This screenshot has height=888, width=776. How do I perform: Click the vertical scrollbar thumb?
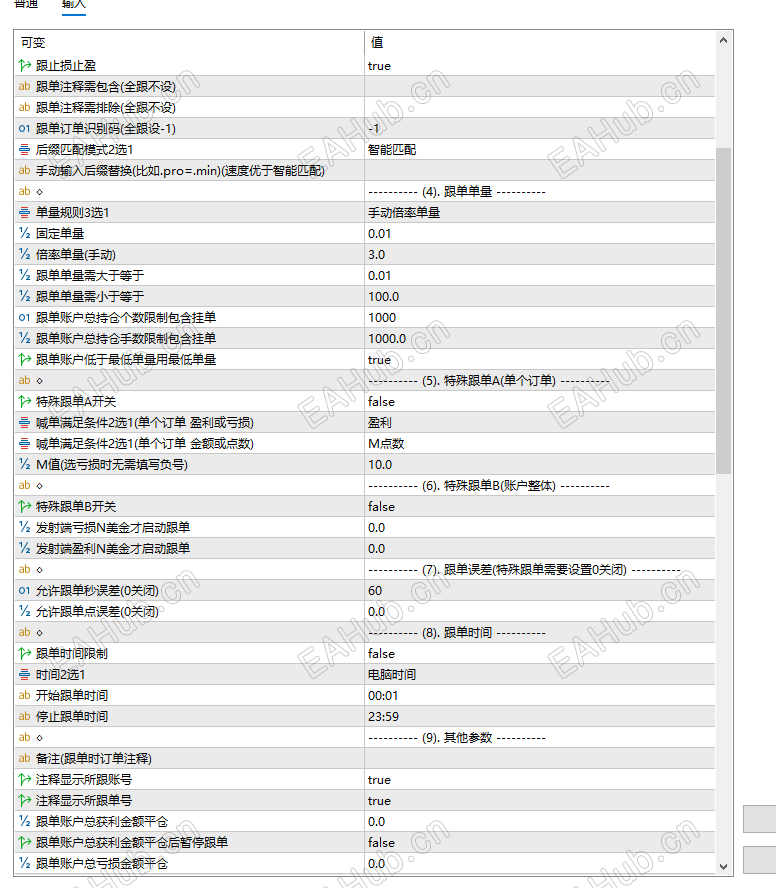pyautogui.click(x=723, y=310)
